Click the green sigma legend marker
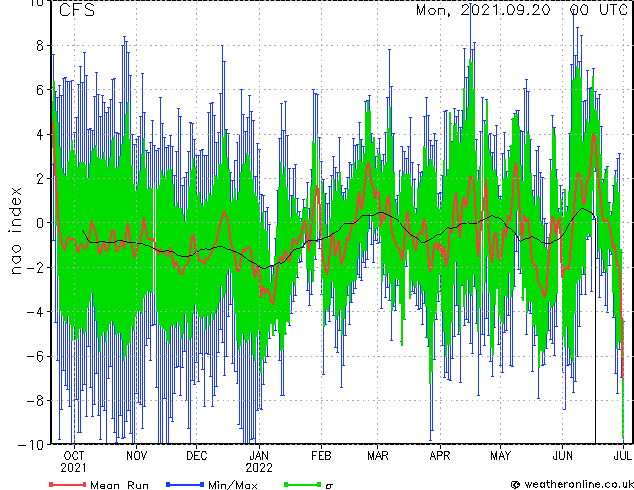Image resolution: width=634 pixels, height=490 pixels. (302, 484)
